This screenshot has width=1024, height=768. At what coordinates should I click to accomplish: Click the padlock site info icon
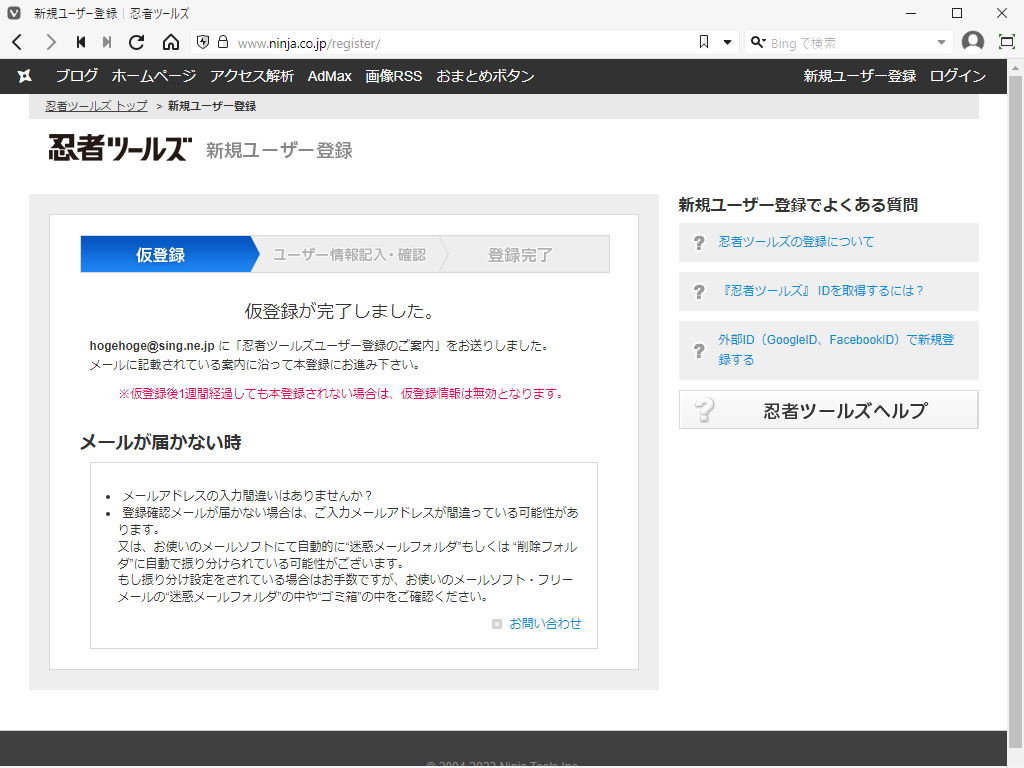[223, 42]
